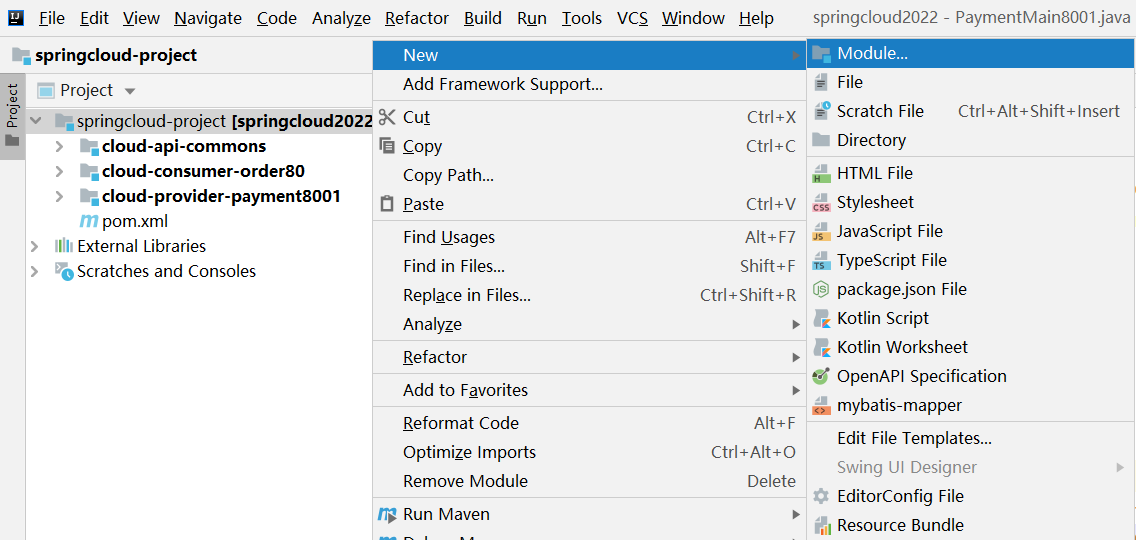Click the Scratch File icon

point(822,111)
